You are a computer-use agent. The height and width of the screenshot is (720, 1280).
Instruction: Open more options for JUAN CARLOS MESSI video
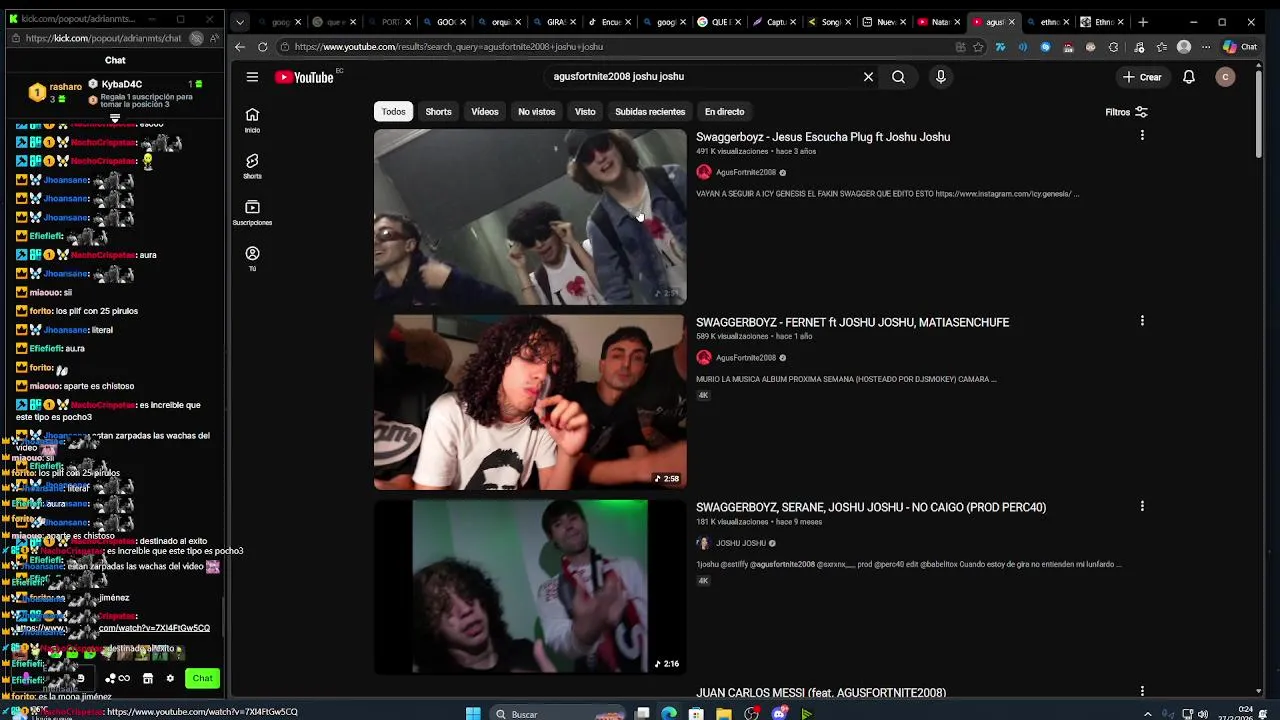[1142, 691]
